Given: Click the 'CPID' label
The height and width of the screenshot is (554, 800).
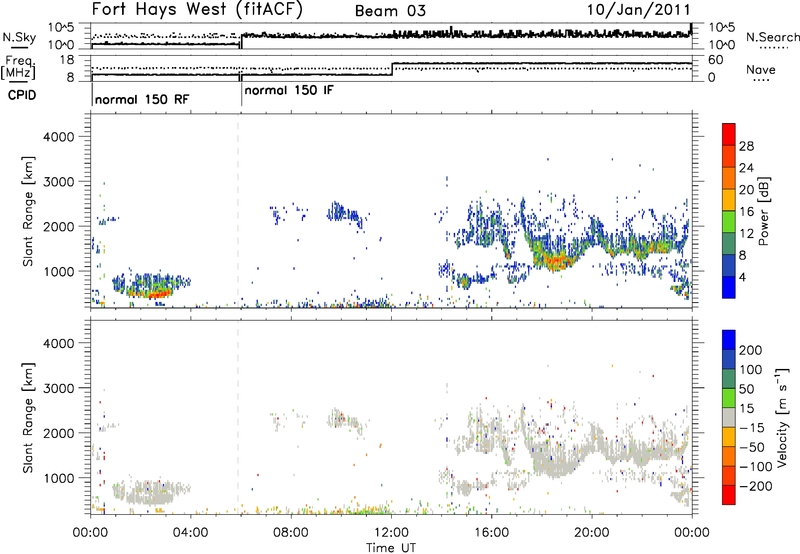Looking at the screenshot, I should pyautogui.click(x=22, y=95).
